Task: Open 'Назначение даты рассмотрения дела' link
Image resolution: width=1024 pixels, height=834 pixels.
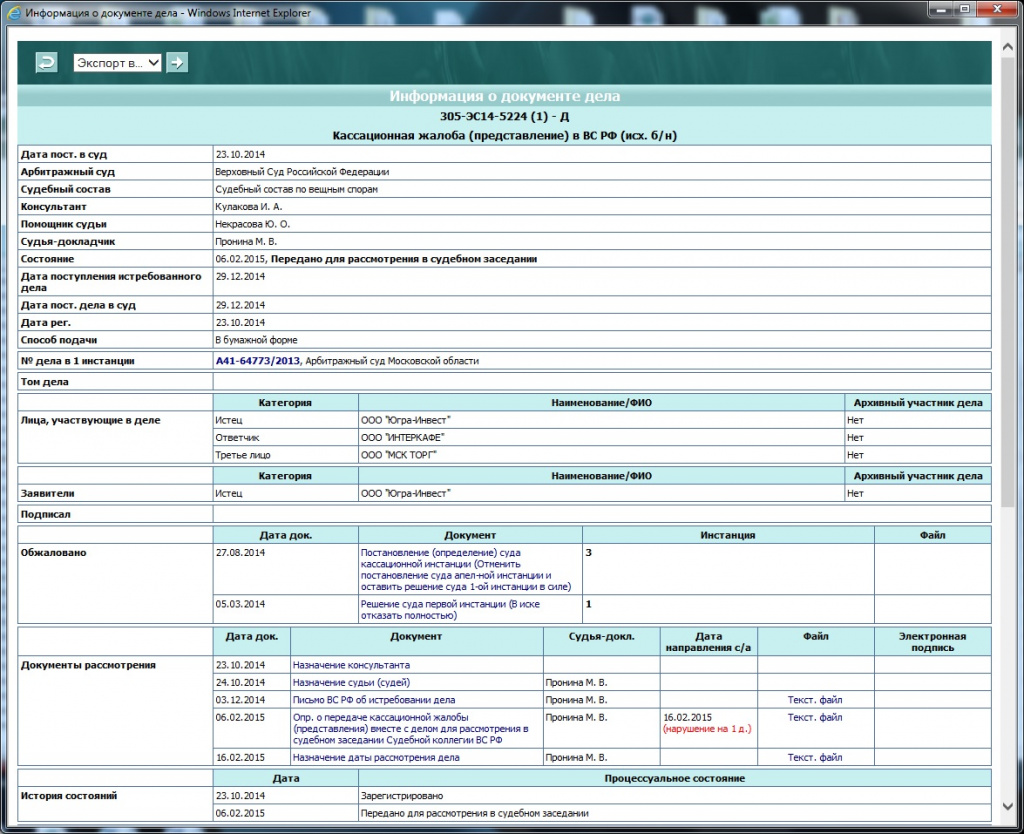Action: click(x=376, y=758)
